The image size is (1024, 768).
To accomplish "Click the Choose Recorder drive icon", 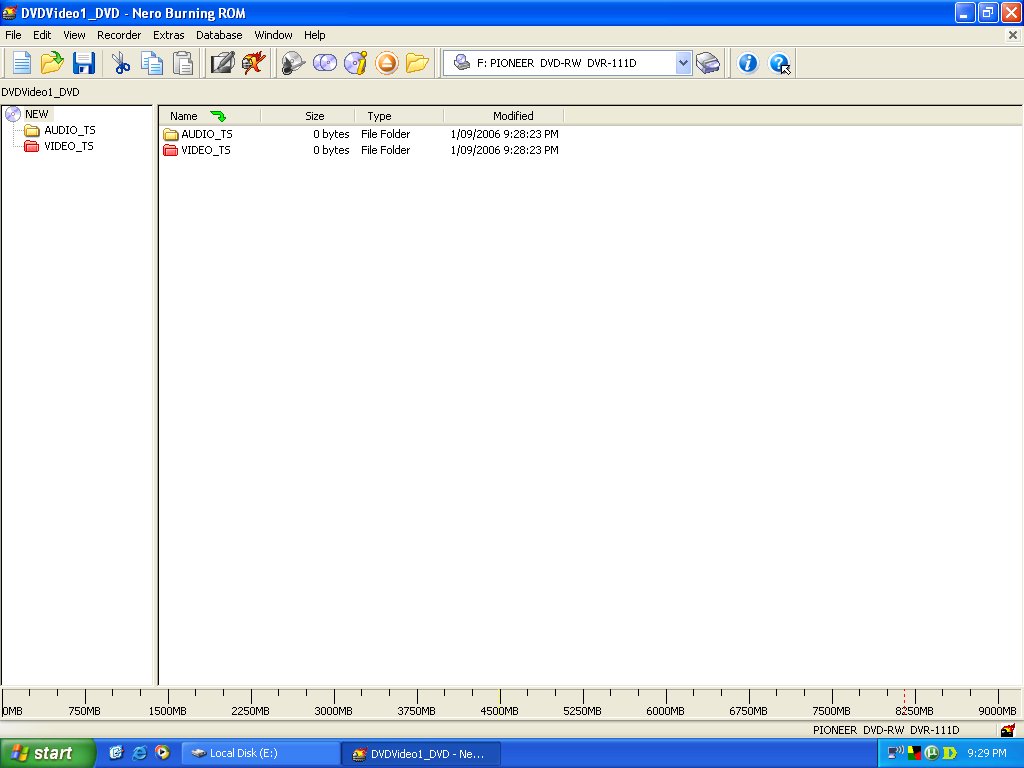I will point(708,63).
